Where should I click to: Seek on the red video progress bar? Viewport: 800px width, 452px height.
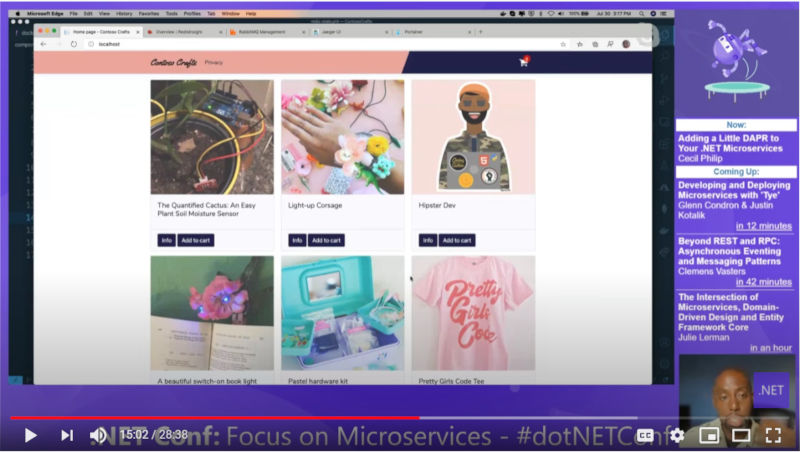(x=215, y=418)
